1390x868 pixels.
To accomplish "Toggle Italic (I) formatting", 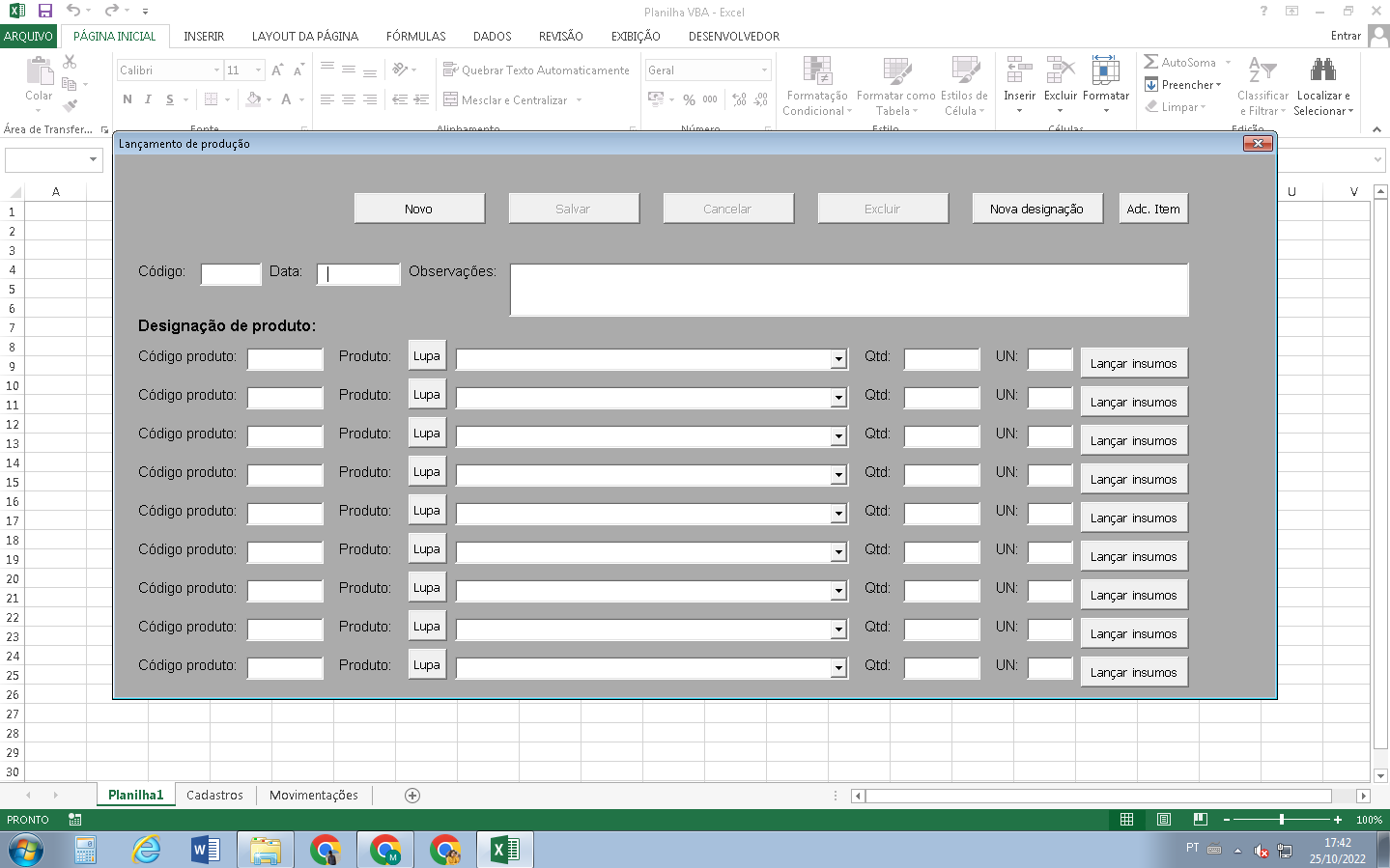I will point(148,99).
